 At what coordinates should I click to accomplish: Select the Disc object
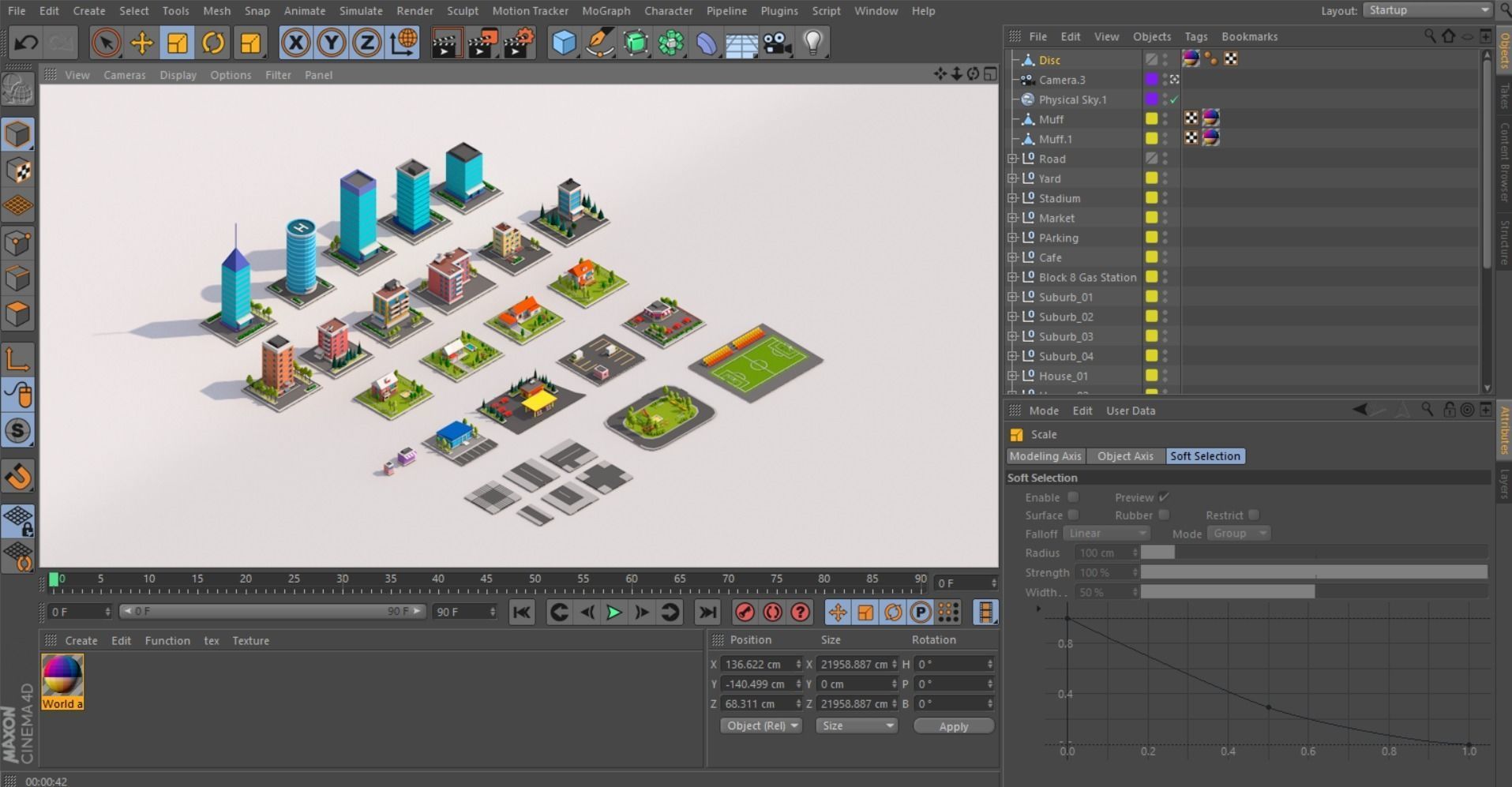pyautogui.click(x=1049, y=60)
